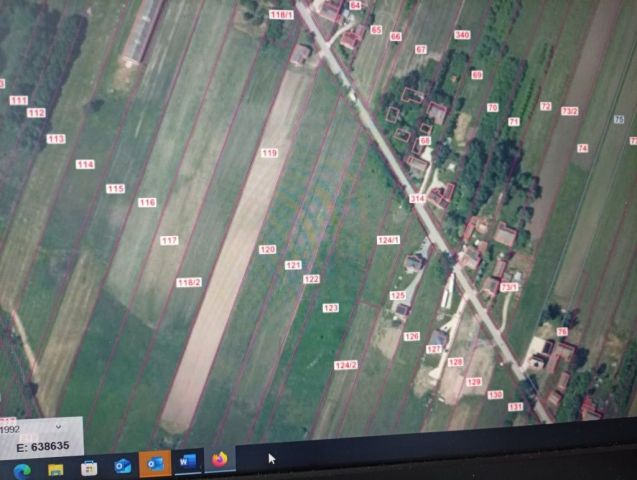This screenshot has height=480, width=637.
Task: Pick parcel label 71
Action: [x=514, y=122]
